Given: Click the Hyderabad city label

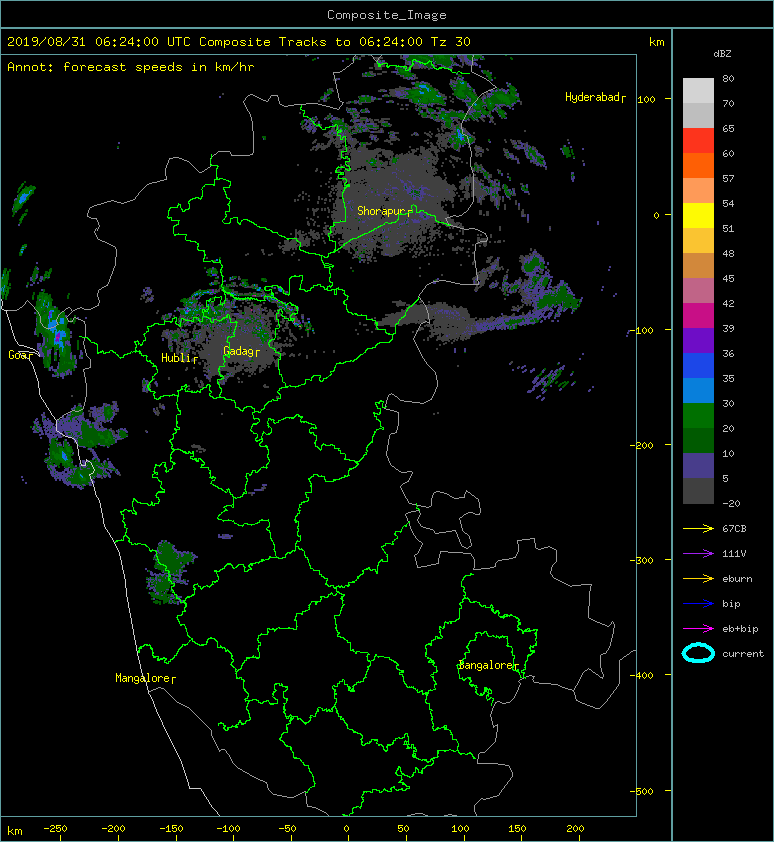Looking at the screenshot, I should pos(593,97).
